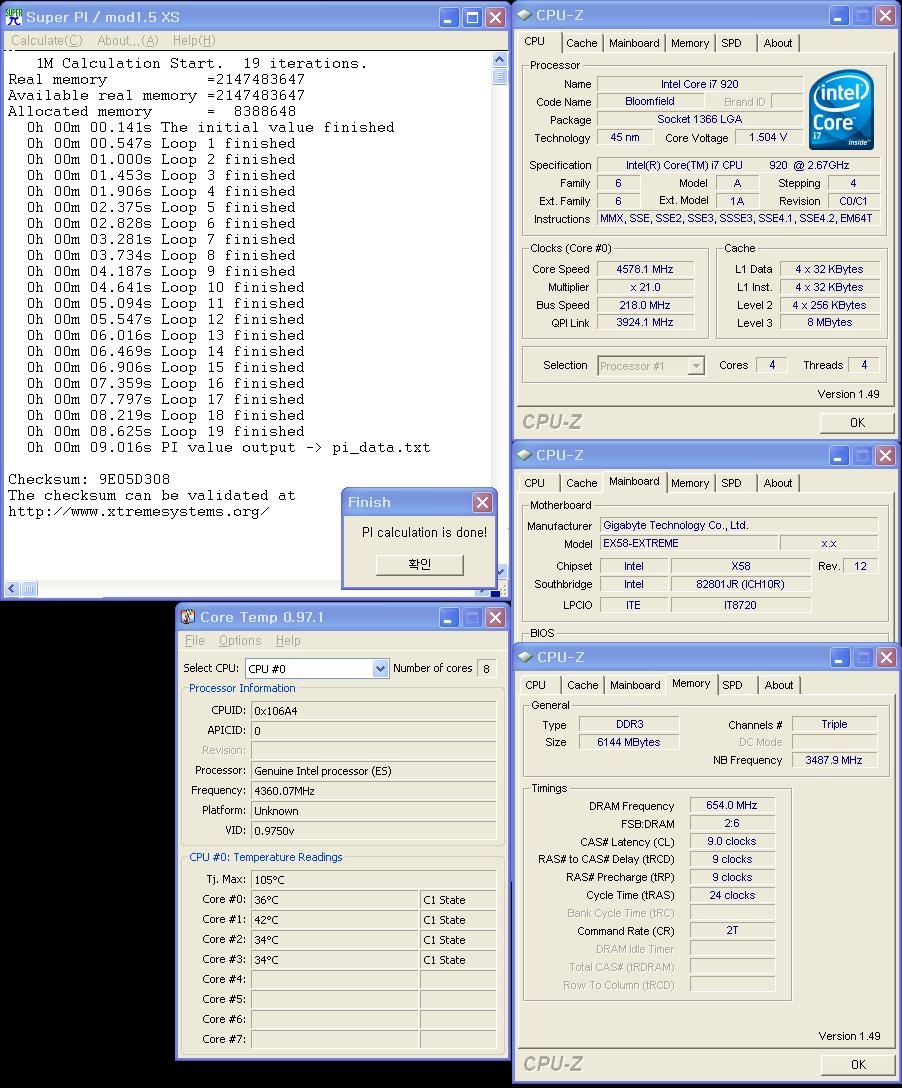Maximize the Super PI window
The height and width of the screenshot is (1088, 902).
coord(473,17)
